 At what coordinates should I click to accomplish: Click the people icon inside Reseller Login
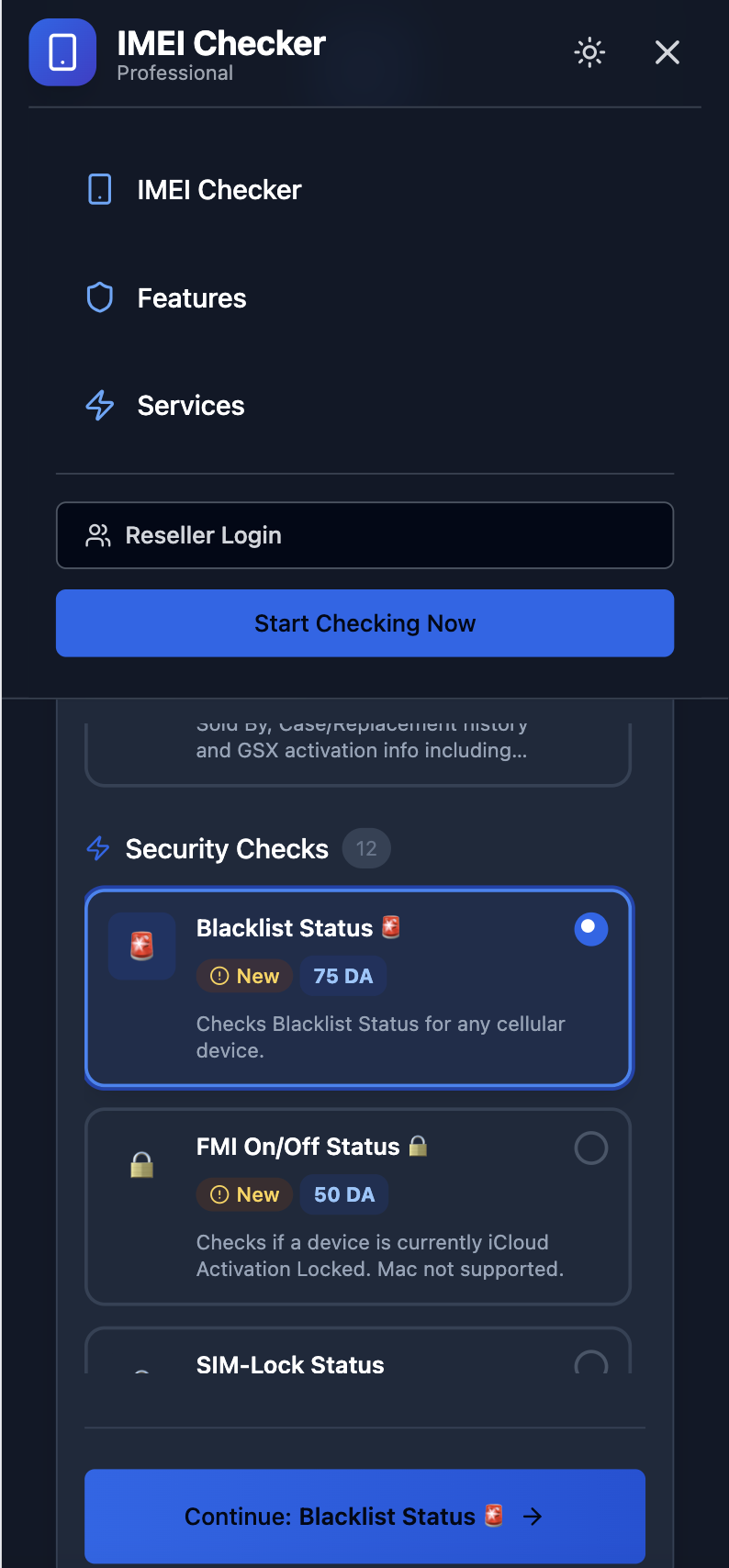pos(97,535)
